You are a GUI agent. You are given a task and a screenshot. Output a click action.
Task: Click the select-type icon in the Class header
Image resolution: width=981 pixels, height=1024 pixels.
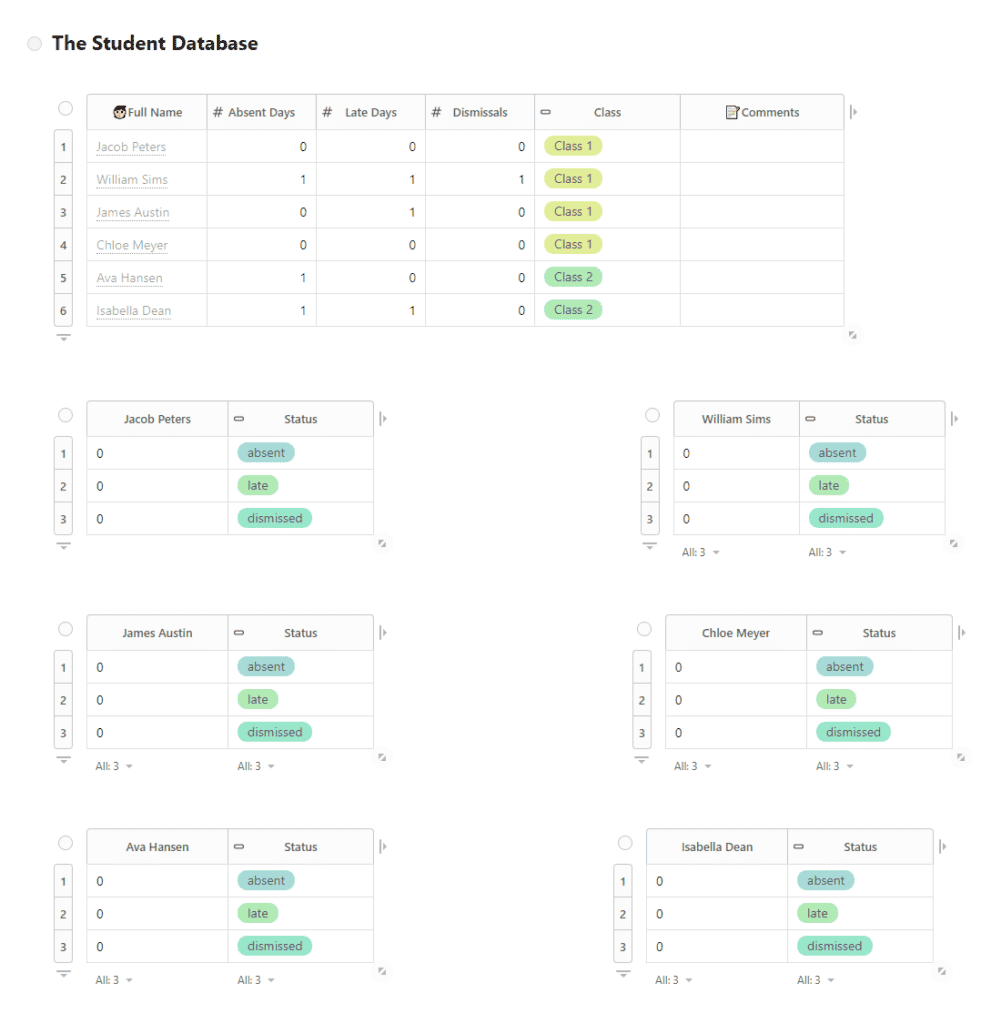coord(546,113)
